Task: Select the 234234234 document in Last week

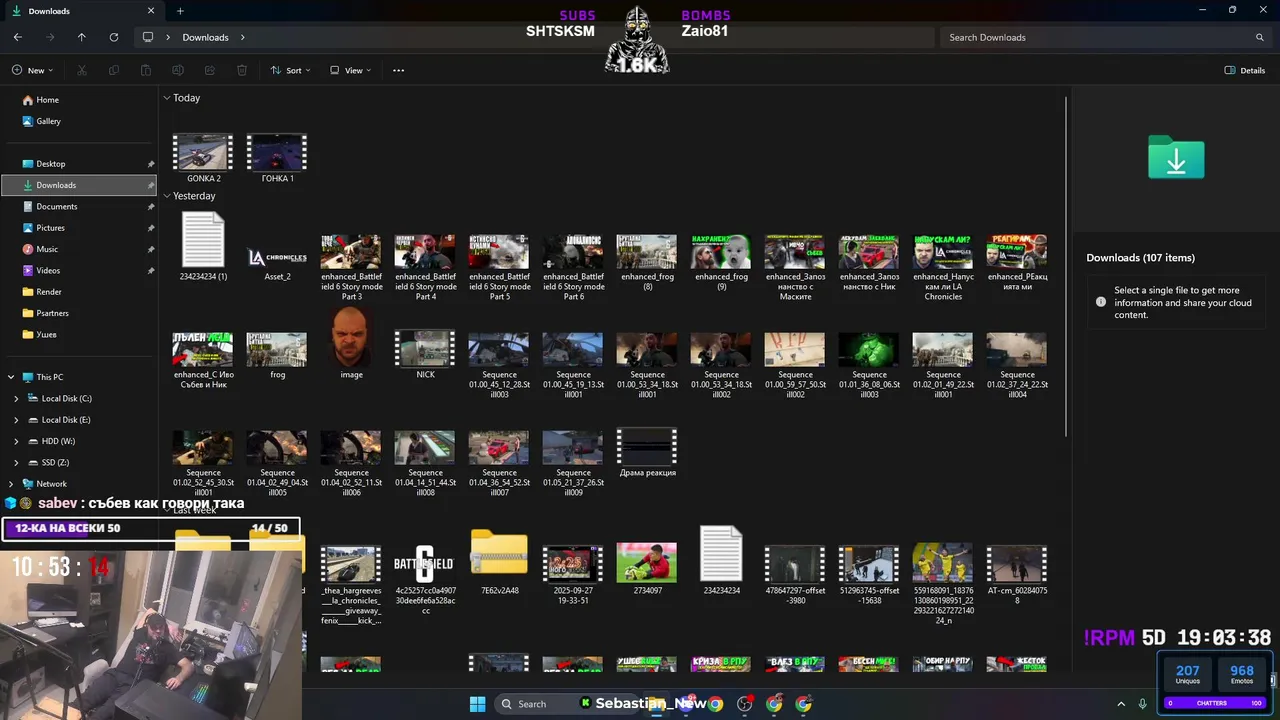Action: [721, 561]
